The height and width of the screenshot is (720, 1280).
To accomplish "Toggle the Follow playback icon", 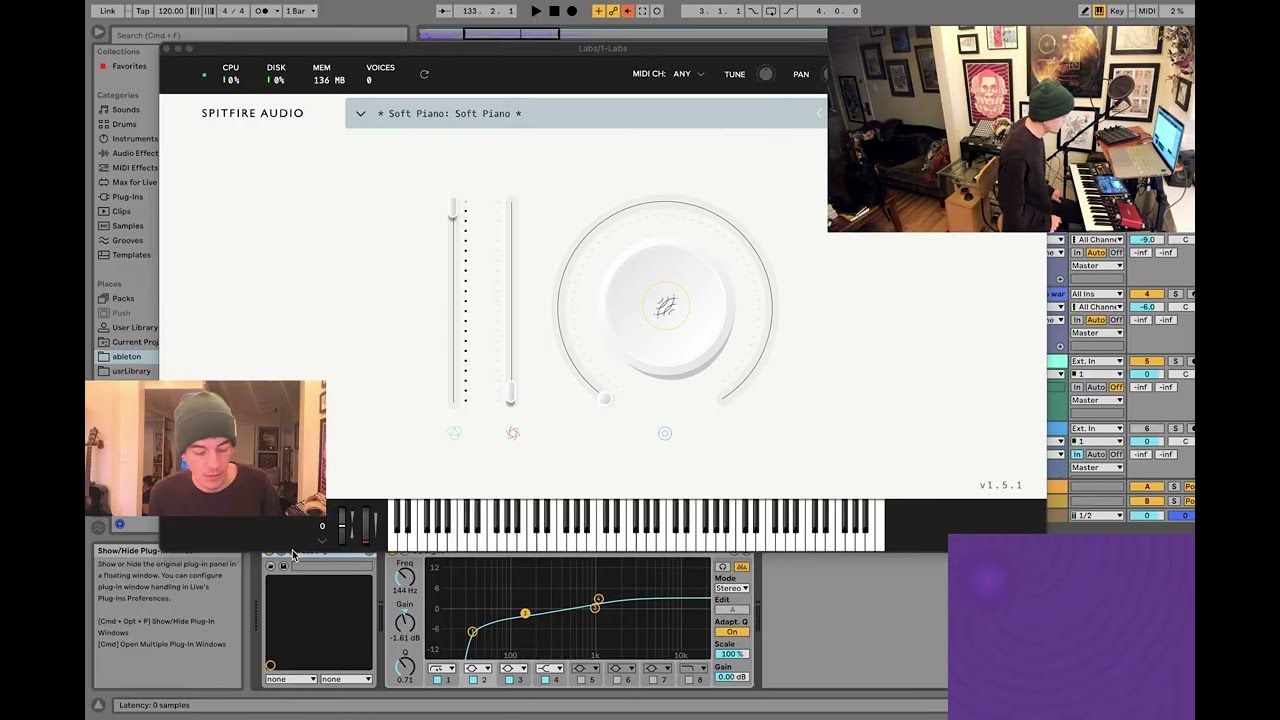I will coord(444,11).
